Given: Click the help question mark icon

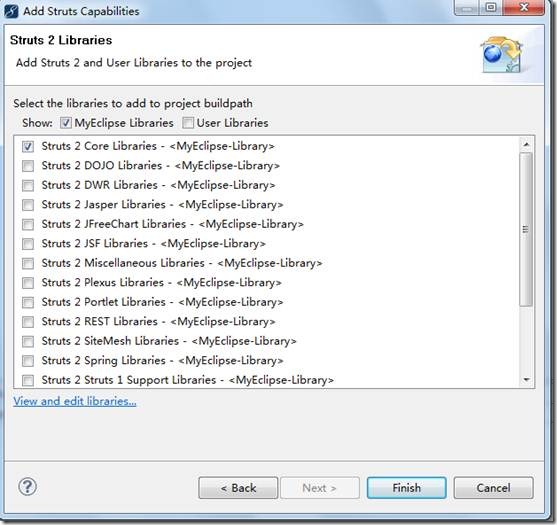Looking at the screenshot, I should point(27,486).
